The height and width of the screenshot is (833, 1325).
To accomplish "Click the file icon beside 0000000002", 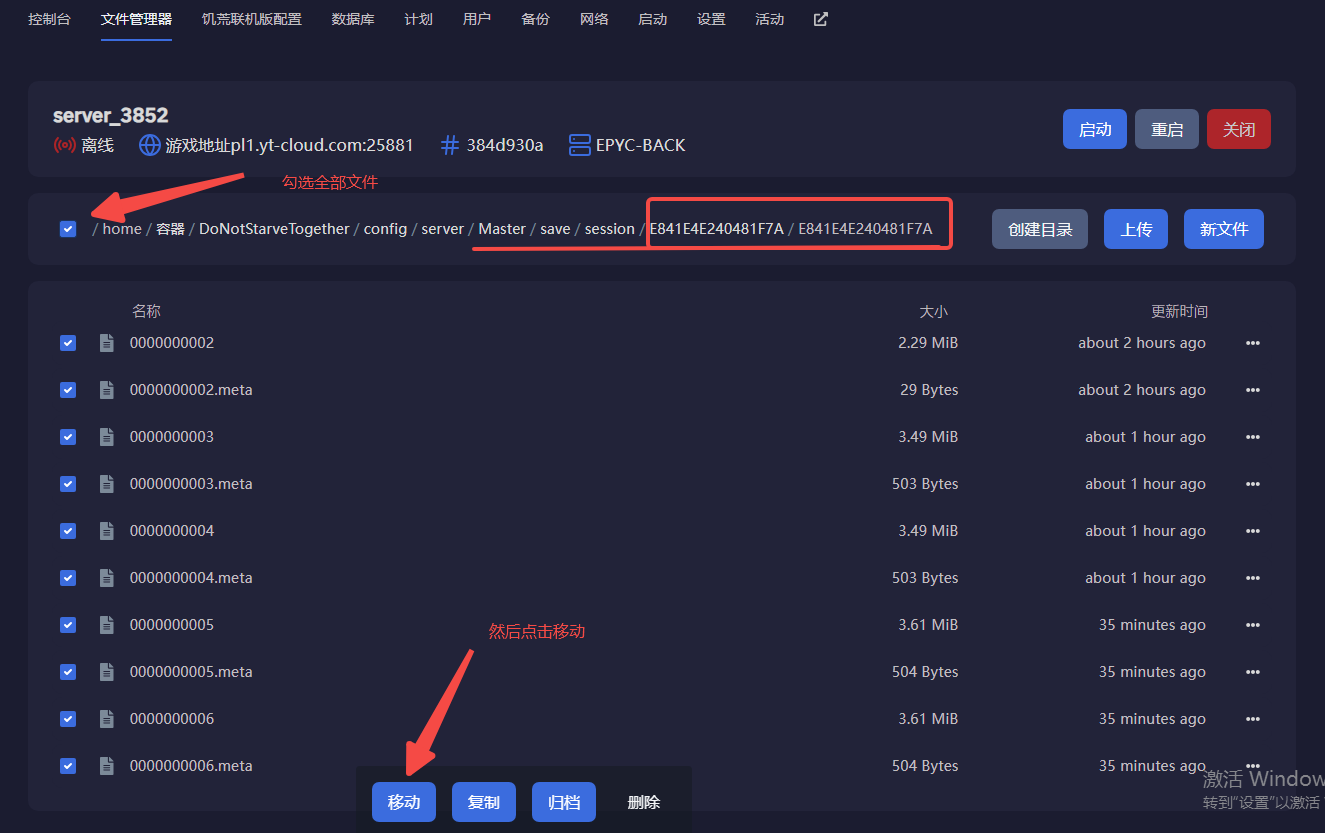I will click(x=106, y=343).
